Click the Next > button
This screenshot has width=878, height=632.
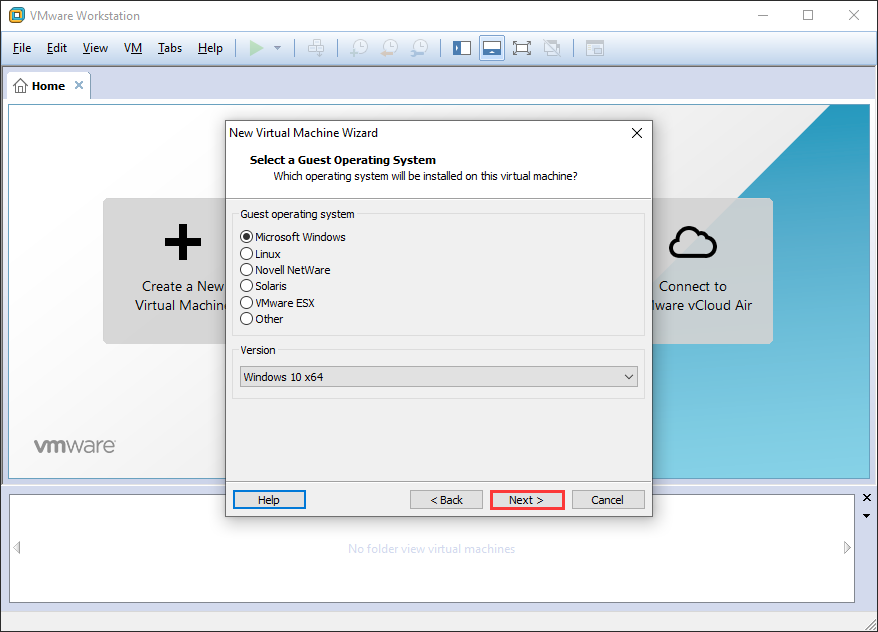pyautogui.click(x=526, y=500)
